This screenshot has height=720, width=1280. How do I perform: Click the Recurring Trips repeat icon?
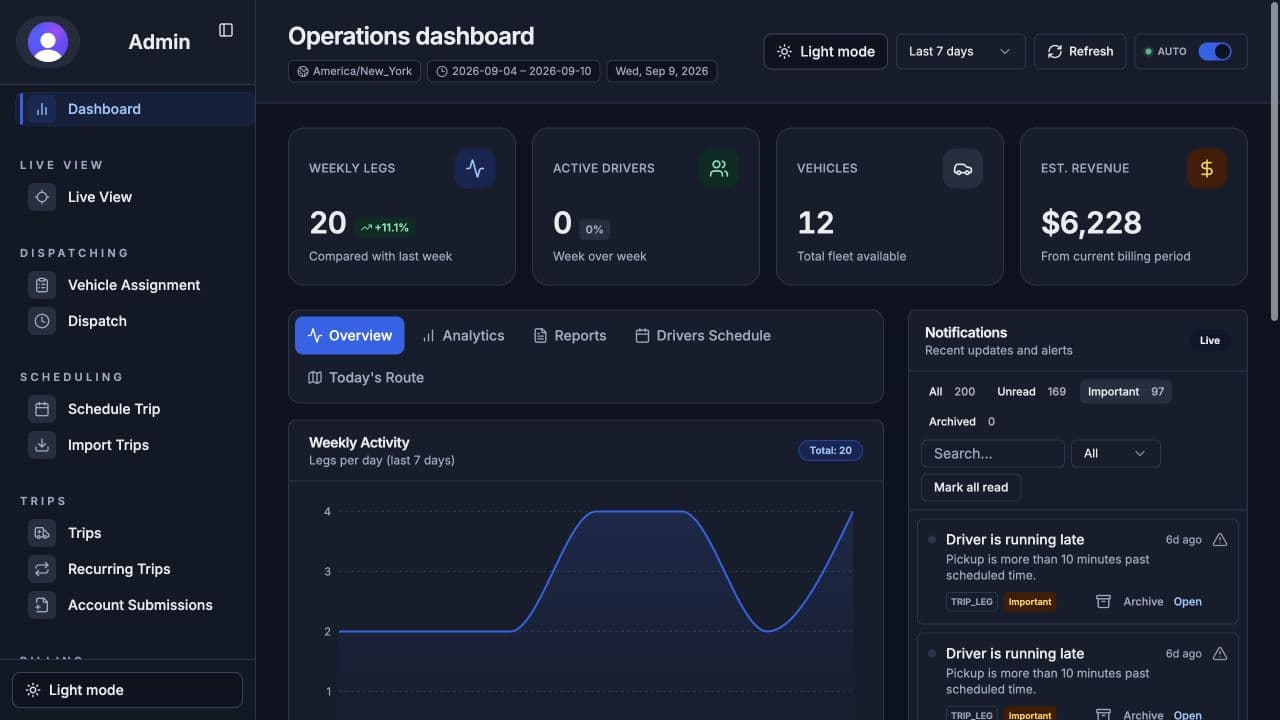coord(42,569)
